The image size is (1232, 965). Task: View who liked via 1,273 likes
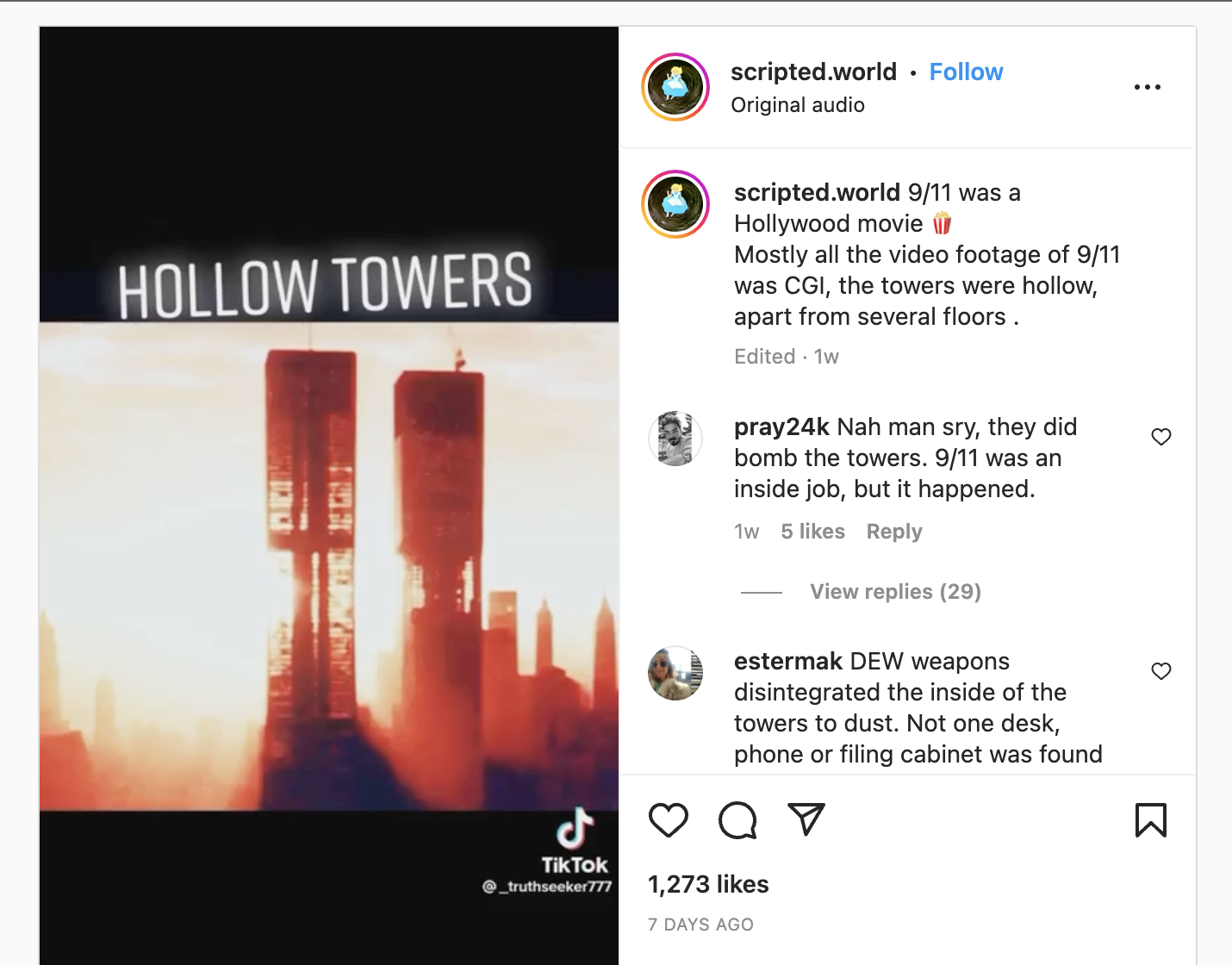pos(708,885)
